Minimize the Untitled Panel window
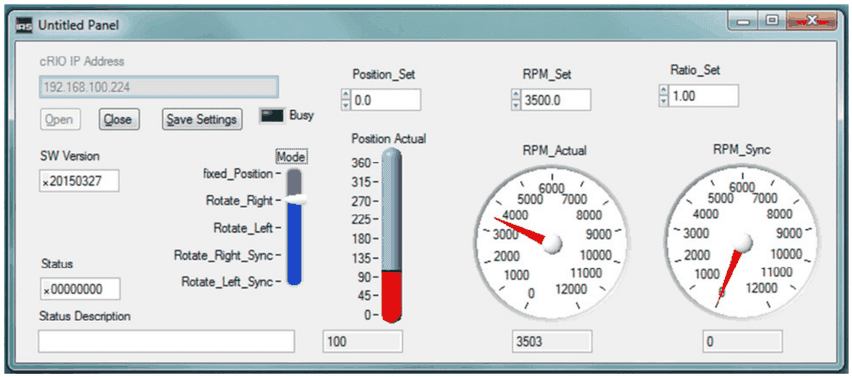This screenshot has width=852, height=377. click(x=744, y=22)
